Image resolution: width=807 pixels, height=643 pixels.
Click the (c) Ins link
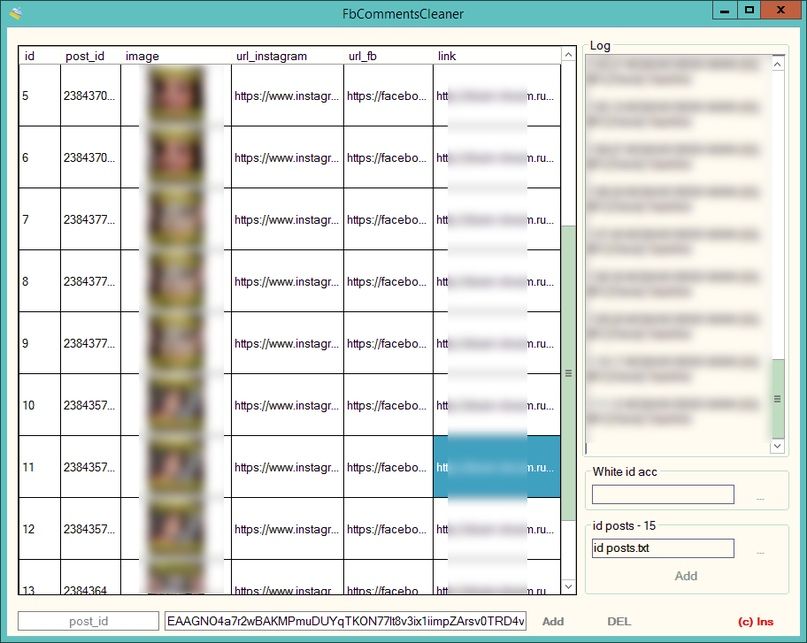756,621
